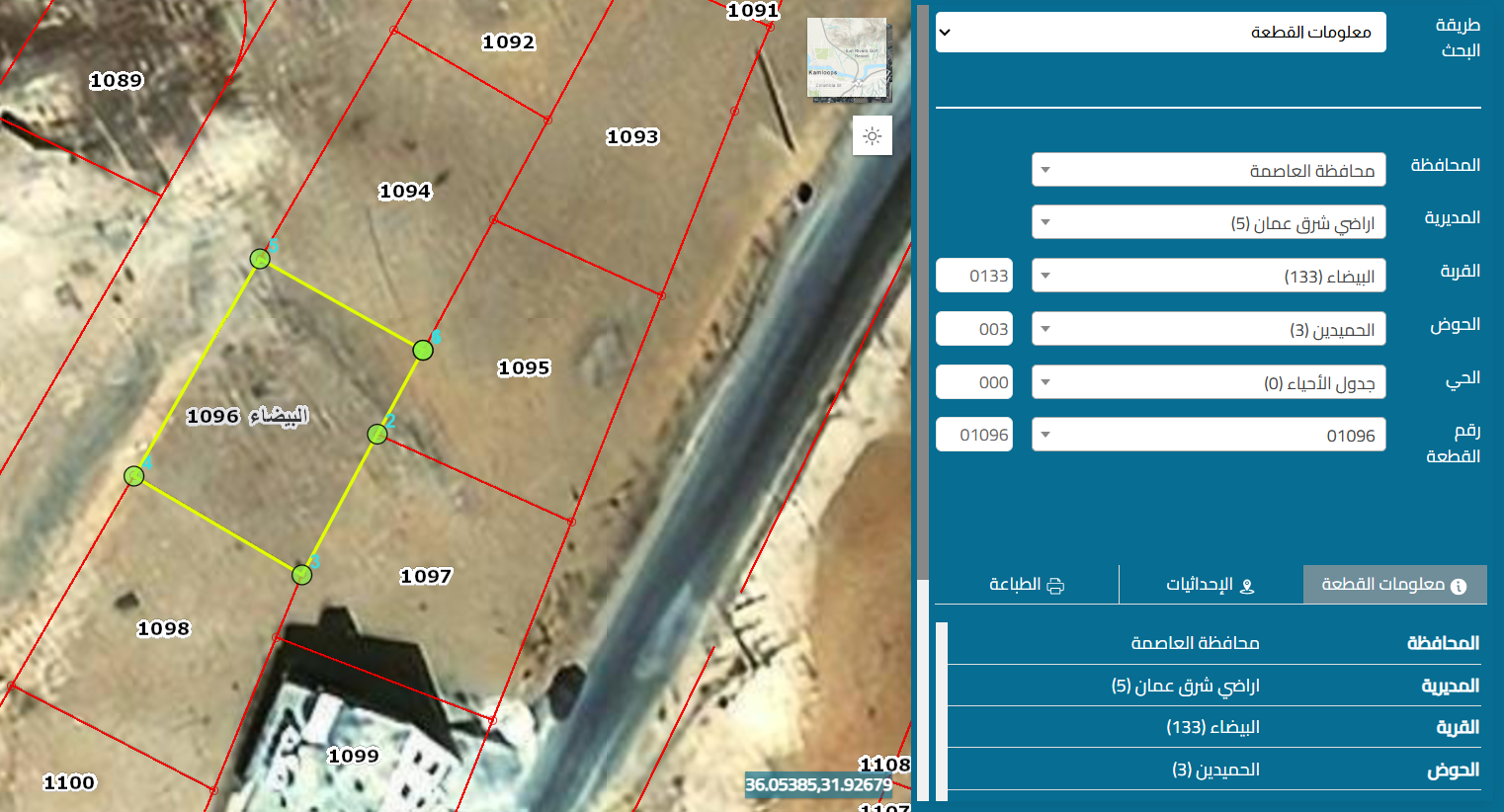Image resolution: width=1504 pixels, height=812 pixels.
Task: Click parcel vertex marker number 5
Action: tap(260, 259)
